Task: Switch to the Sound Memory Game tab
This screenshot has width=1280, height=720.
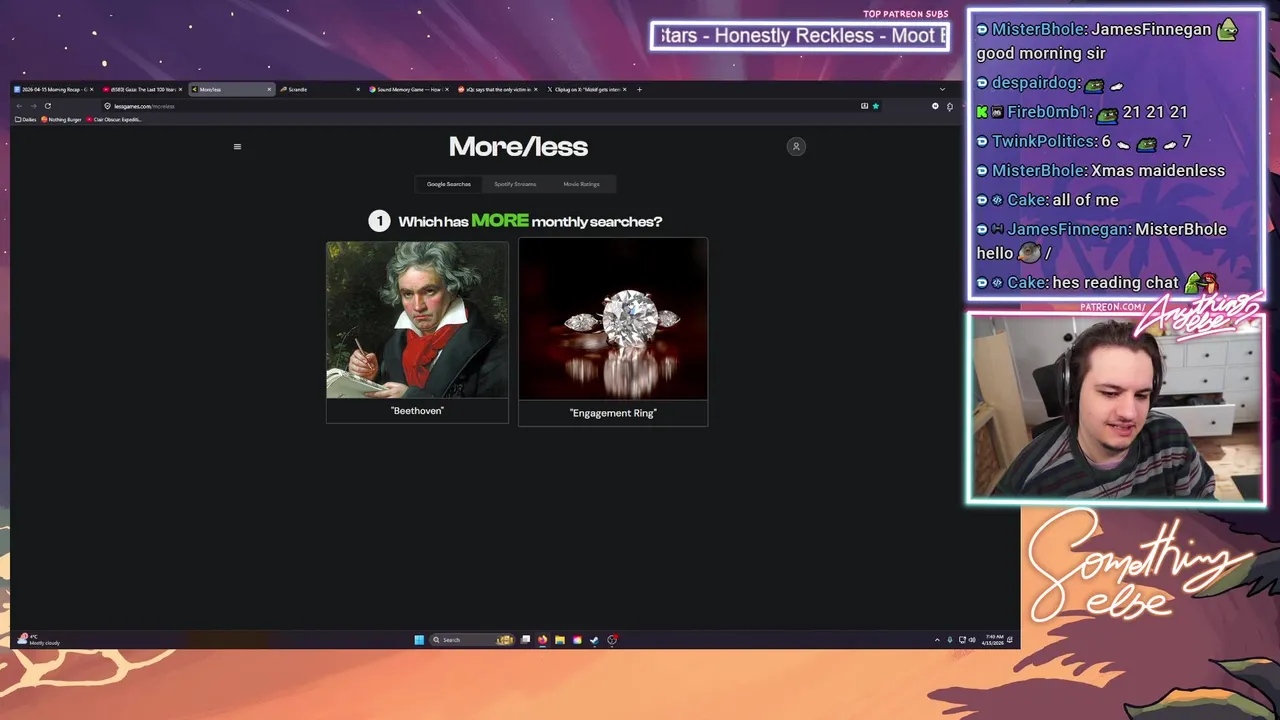Action: (x=407, y=89)
